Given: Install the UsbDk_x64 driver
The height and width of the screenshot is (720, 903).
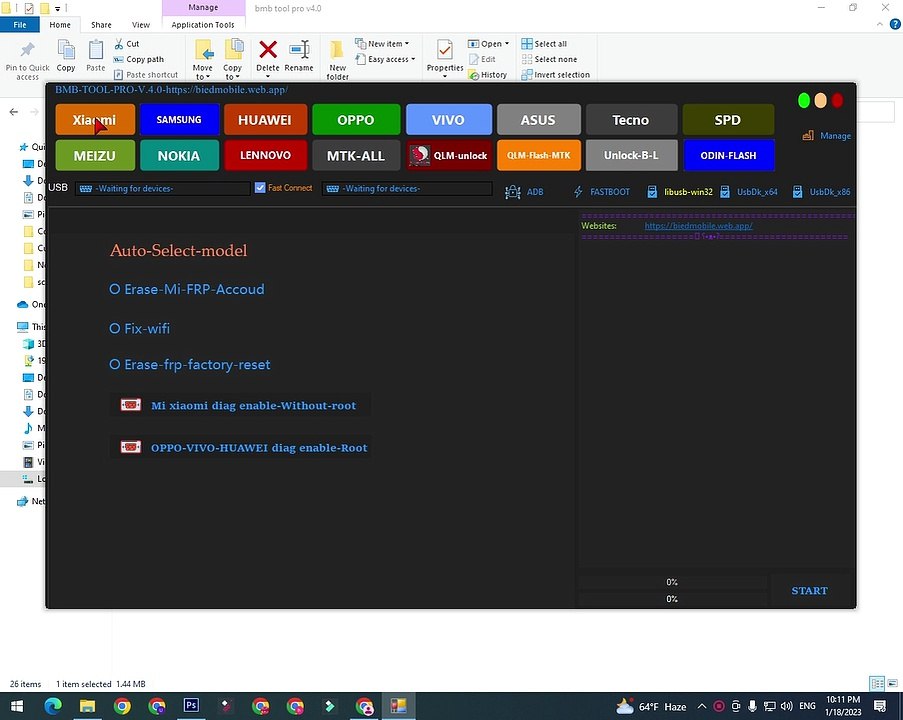Looking at the screenshot, I should 749,192.
